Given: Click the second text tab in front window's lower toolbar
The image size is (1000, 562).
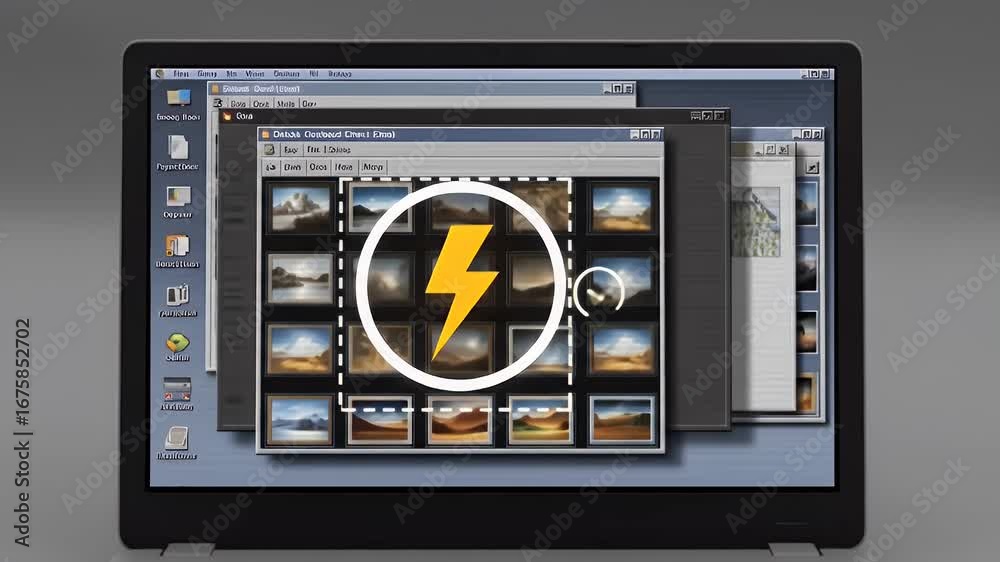Looking at the screenshot, I should point(318,167).
